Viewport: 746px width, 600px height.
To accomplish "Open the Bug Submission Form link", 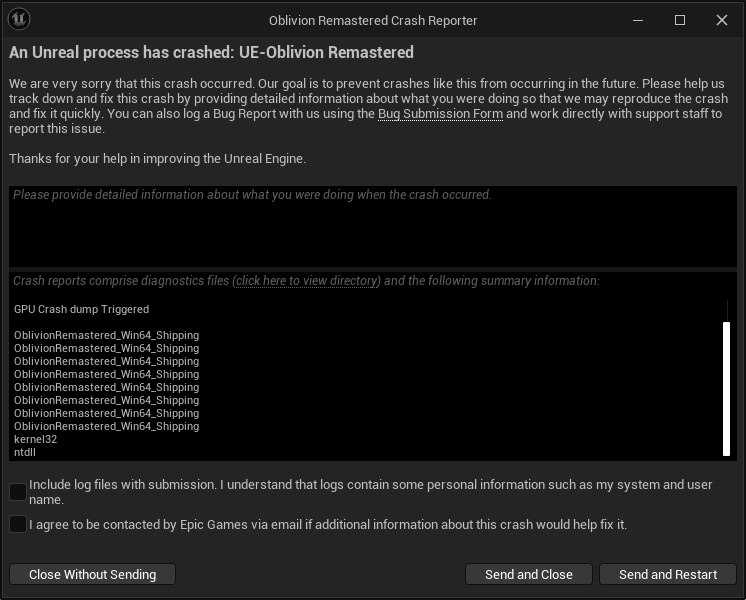I will [x=440, y=114].
